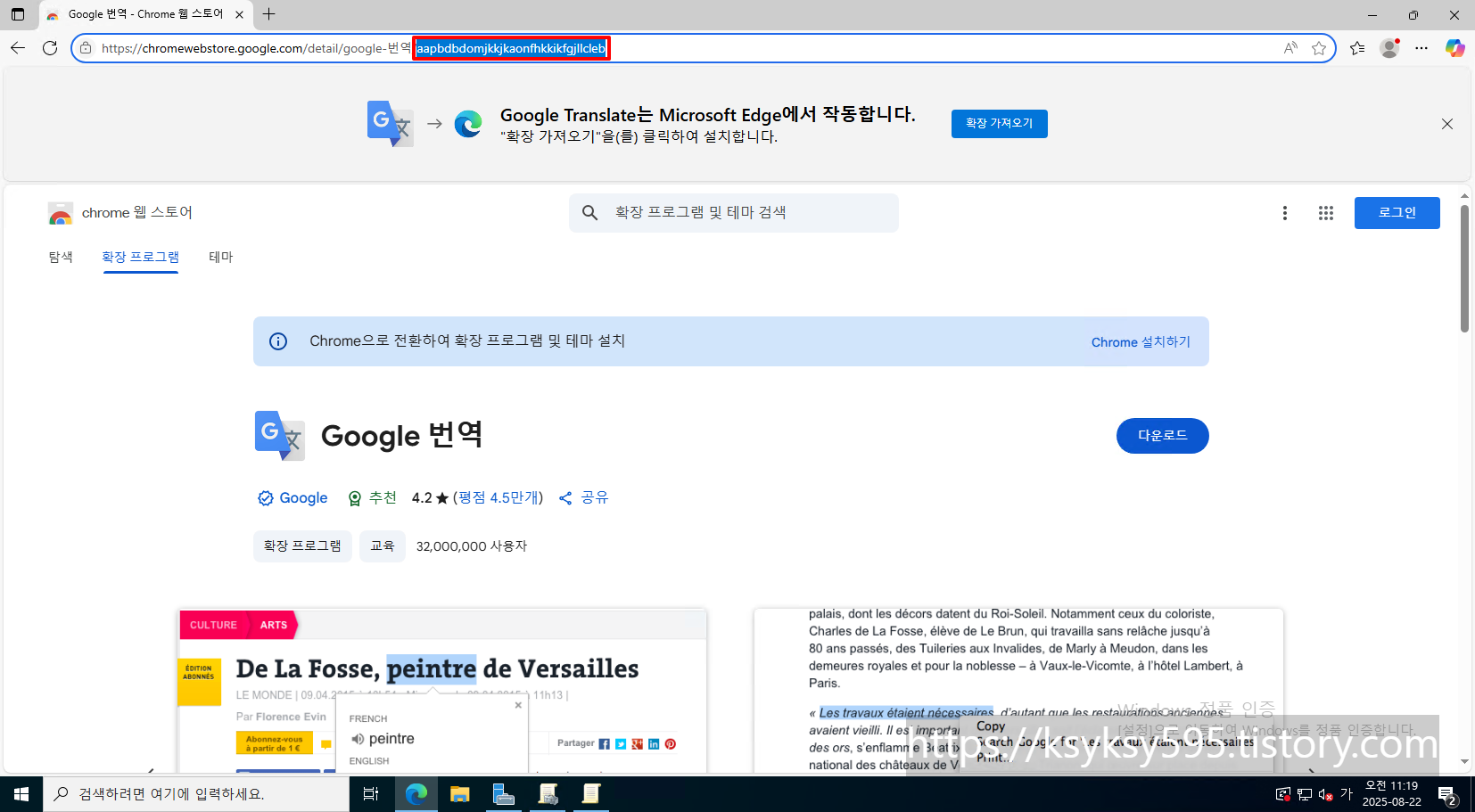
Task: Click the Edge taskbar icon
Action: [416, 794]
